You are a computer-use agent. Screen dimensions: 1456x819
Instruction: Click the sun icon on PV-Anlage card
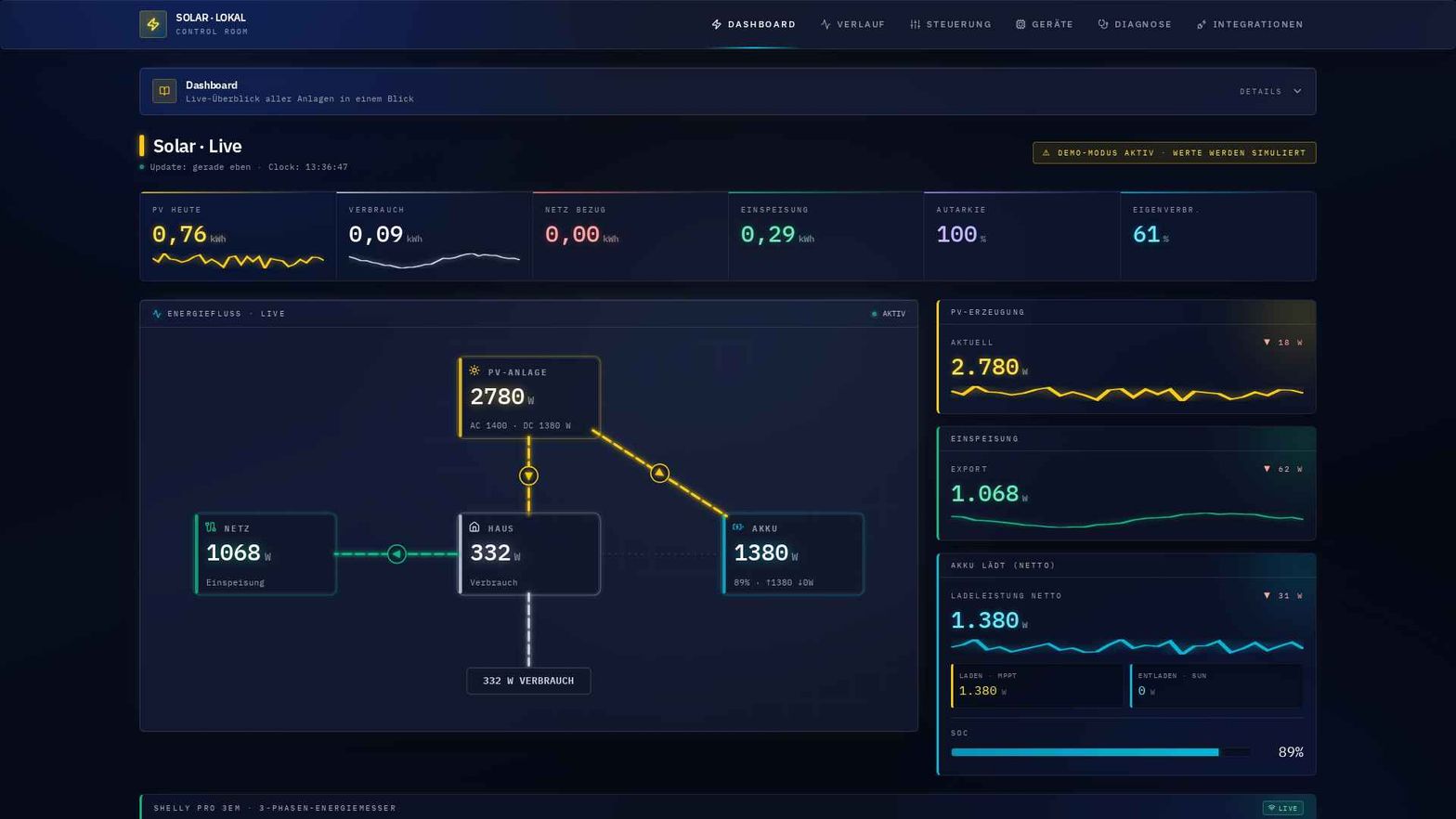pos(474,370)
